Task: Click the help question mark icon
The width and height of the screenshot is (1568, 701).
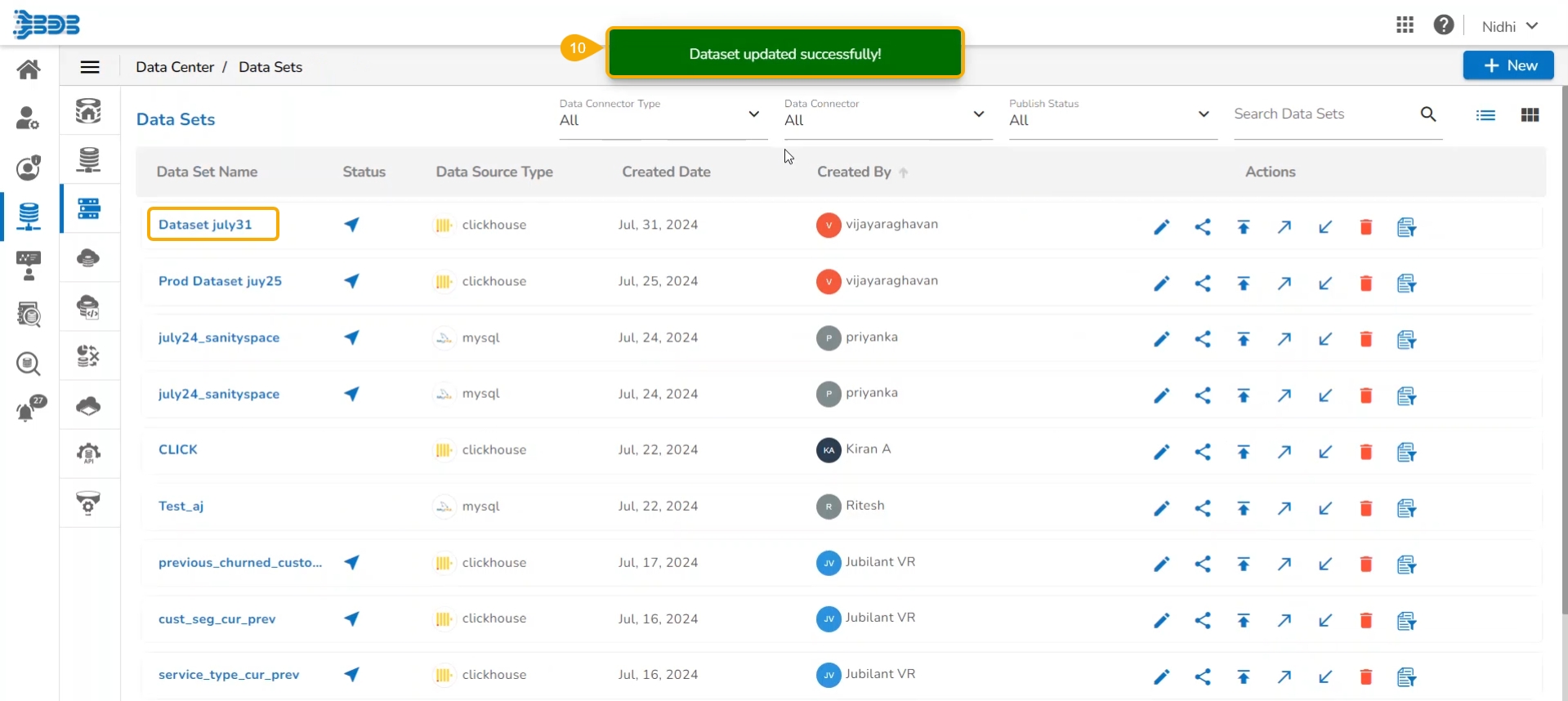Action: point(1444,25)
